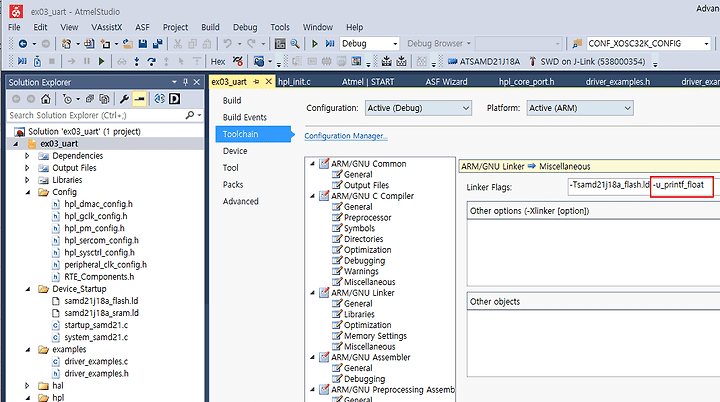The image size is (720, 402).
Task: Click the Save All icon
Action: [x=158, y=44]
